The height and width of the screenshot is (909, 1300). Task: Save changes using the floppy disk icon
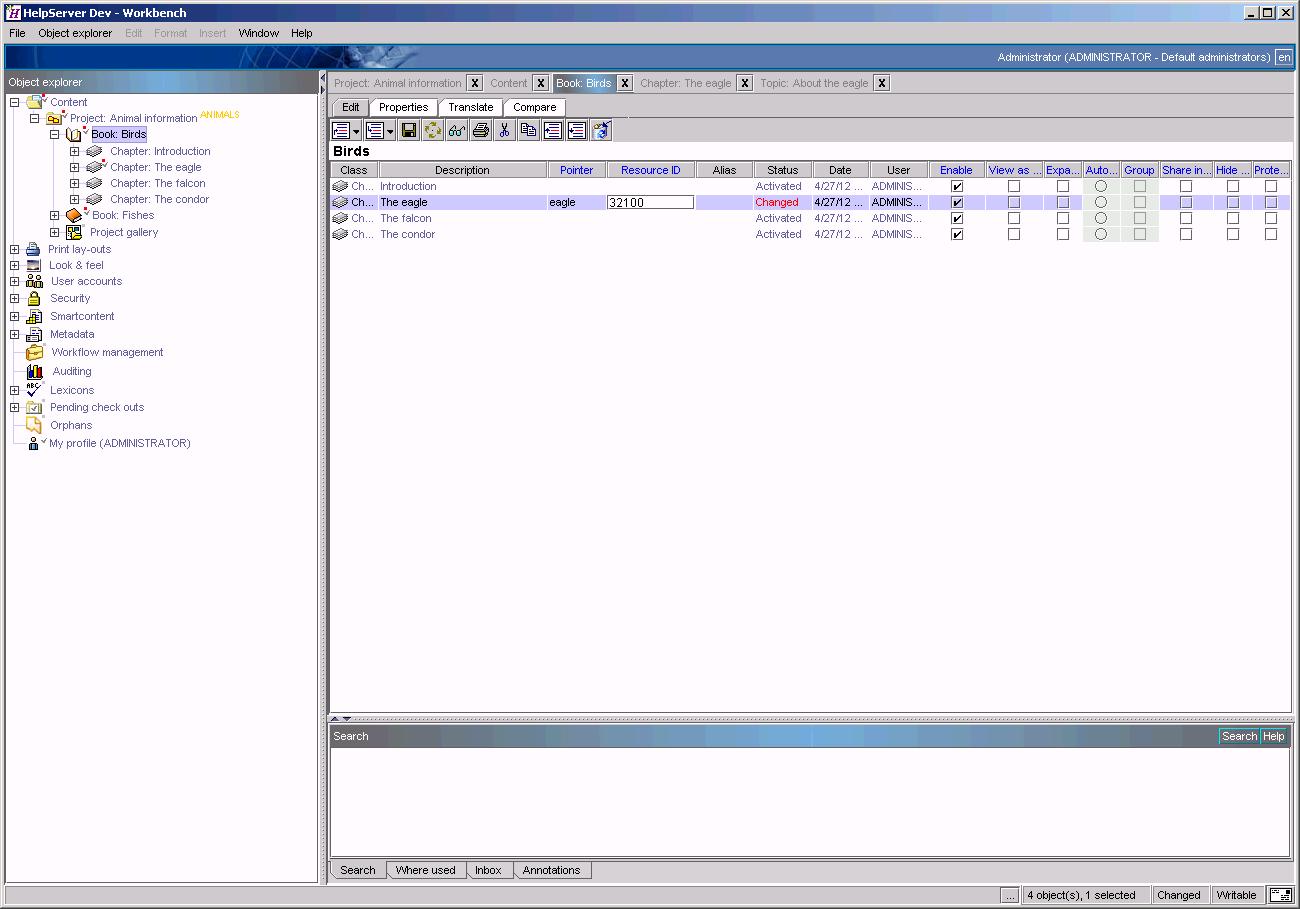click(409, 130)
